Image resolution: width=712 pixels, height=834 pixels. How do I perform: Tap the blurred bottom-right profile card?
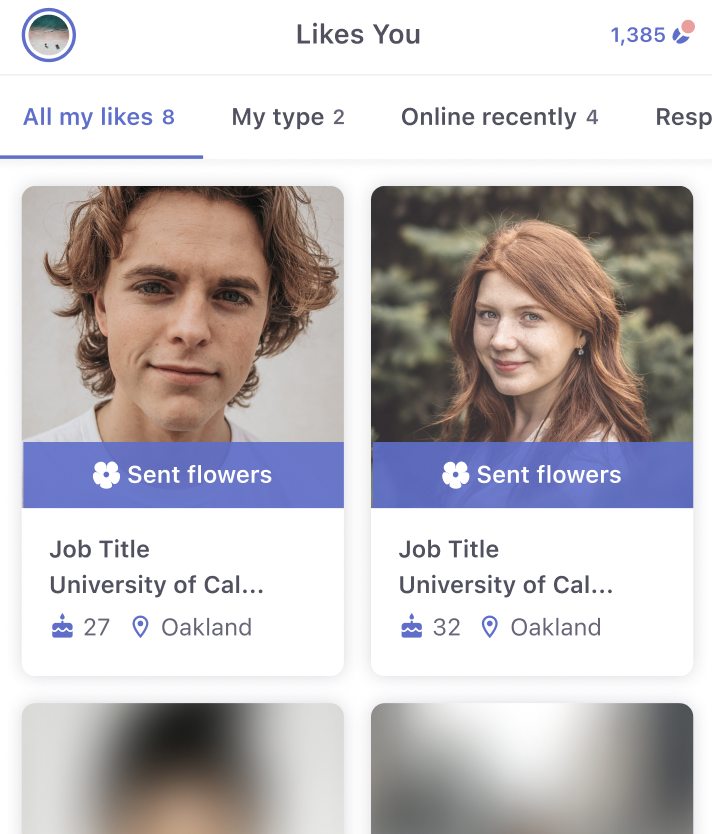tap(532, 769)
